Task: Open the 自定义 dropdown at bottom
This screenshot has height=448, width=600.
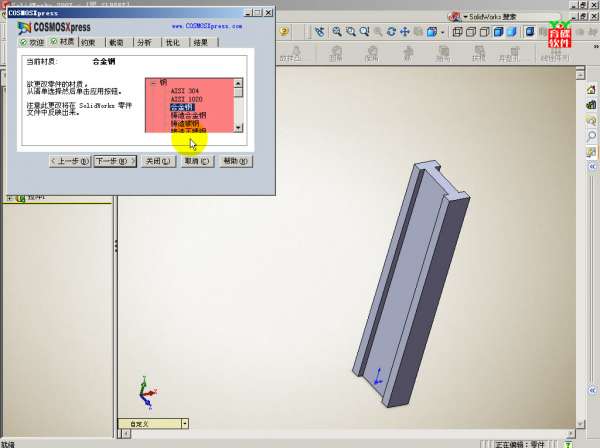Action: [x=185, y=424]
